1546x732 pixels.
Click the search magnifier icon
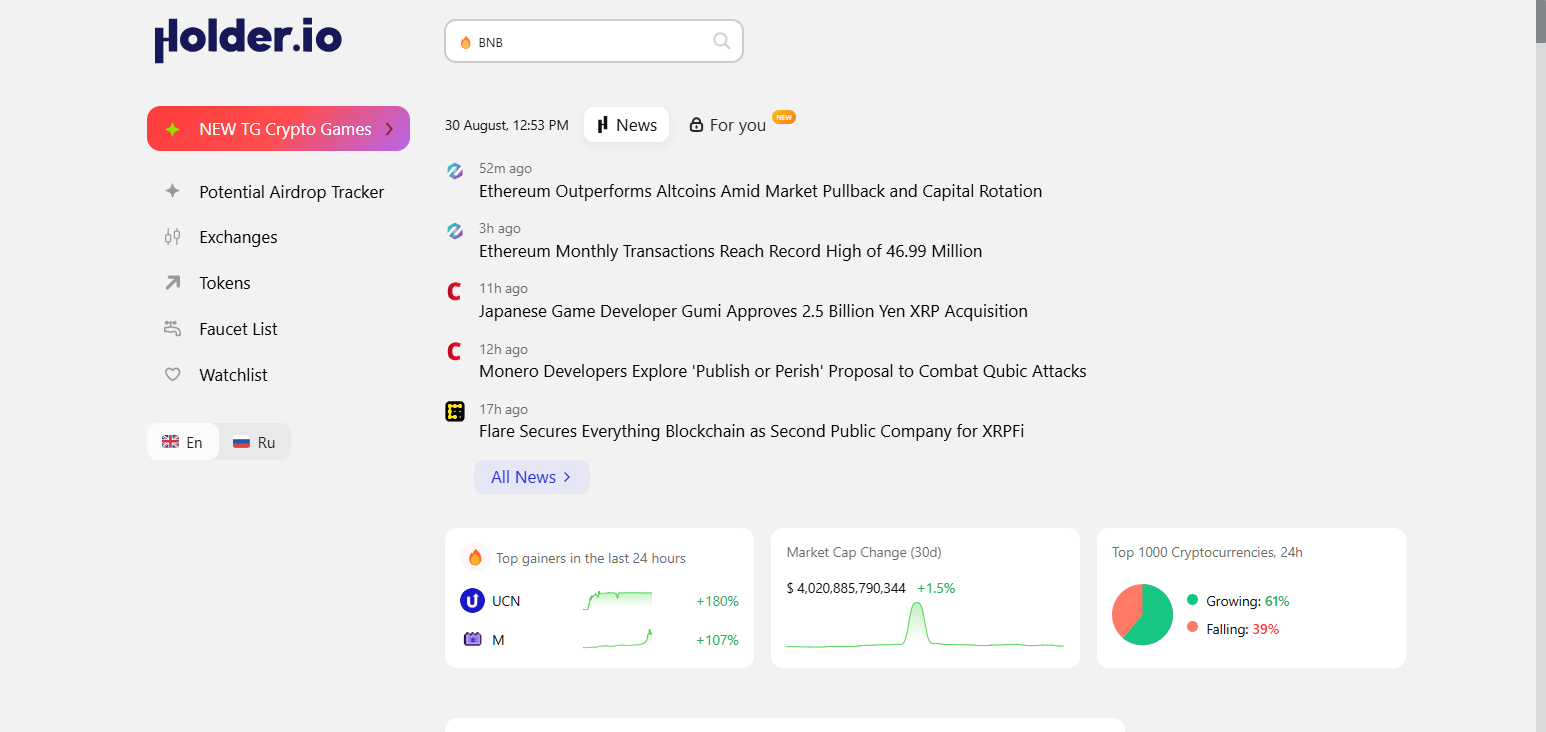[721, 41]
